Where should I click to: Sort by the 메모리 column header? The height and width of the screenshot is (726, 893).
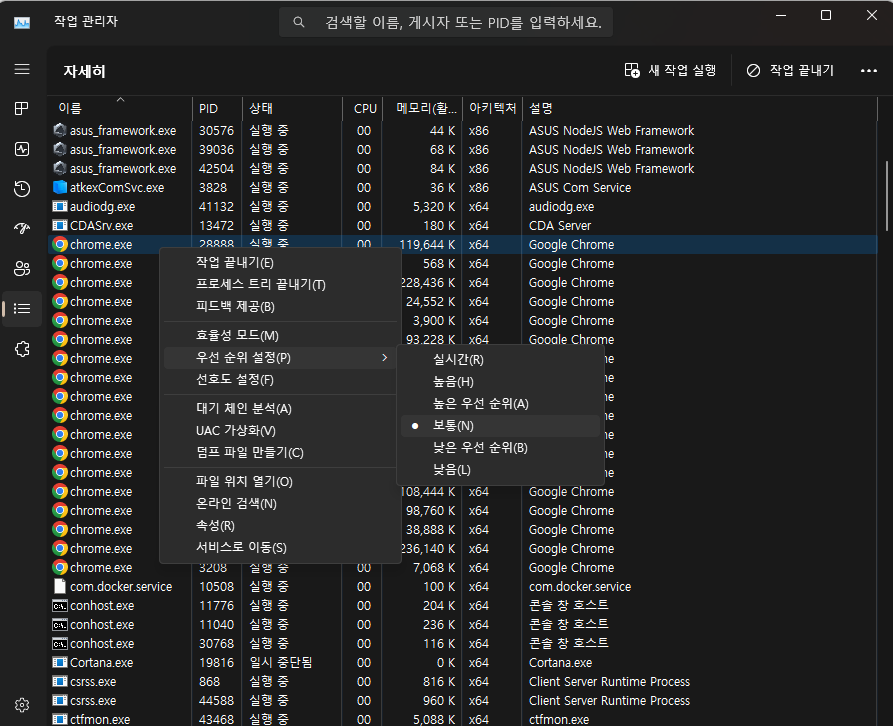pyautogui.click(x=422, y=108)
